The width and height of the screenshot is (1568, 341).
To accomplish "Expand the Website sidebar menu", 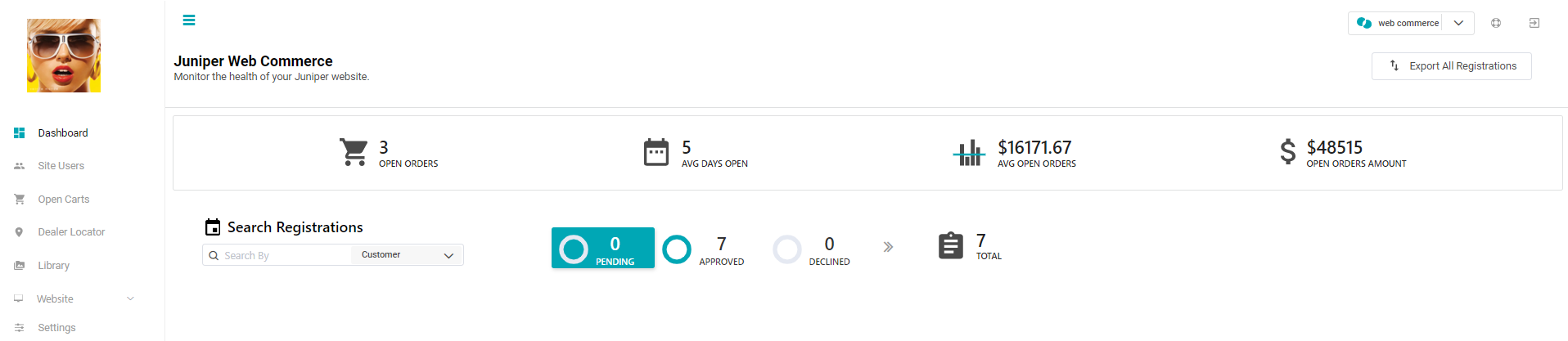I will [x=74, y=299].
